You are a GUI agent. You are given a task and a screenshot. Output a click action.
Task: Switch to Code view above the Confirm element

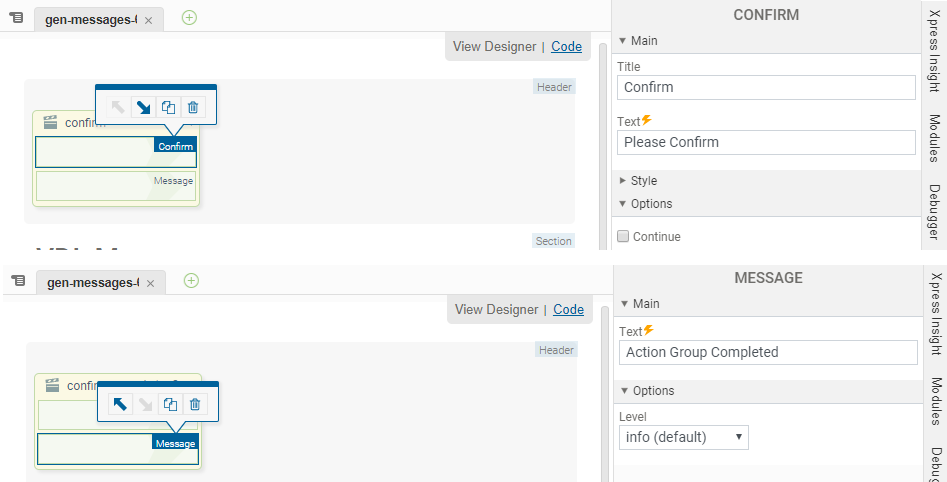(566, 46)
